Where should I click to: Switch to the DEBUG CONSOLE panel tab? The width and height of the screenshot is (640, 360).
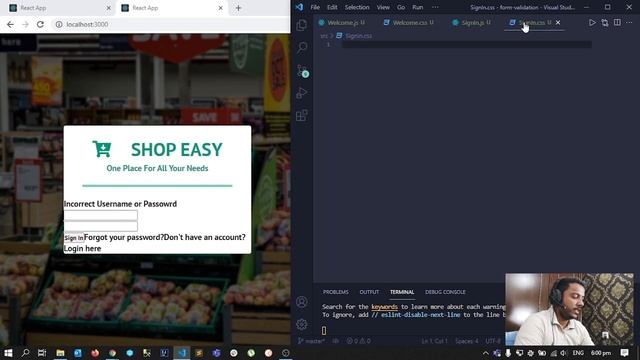[445, 292]
